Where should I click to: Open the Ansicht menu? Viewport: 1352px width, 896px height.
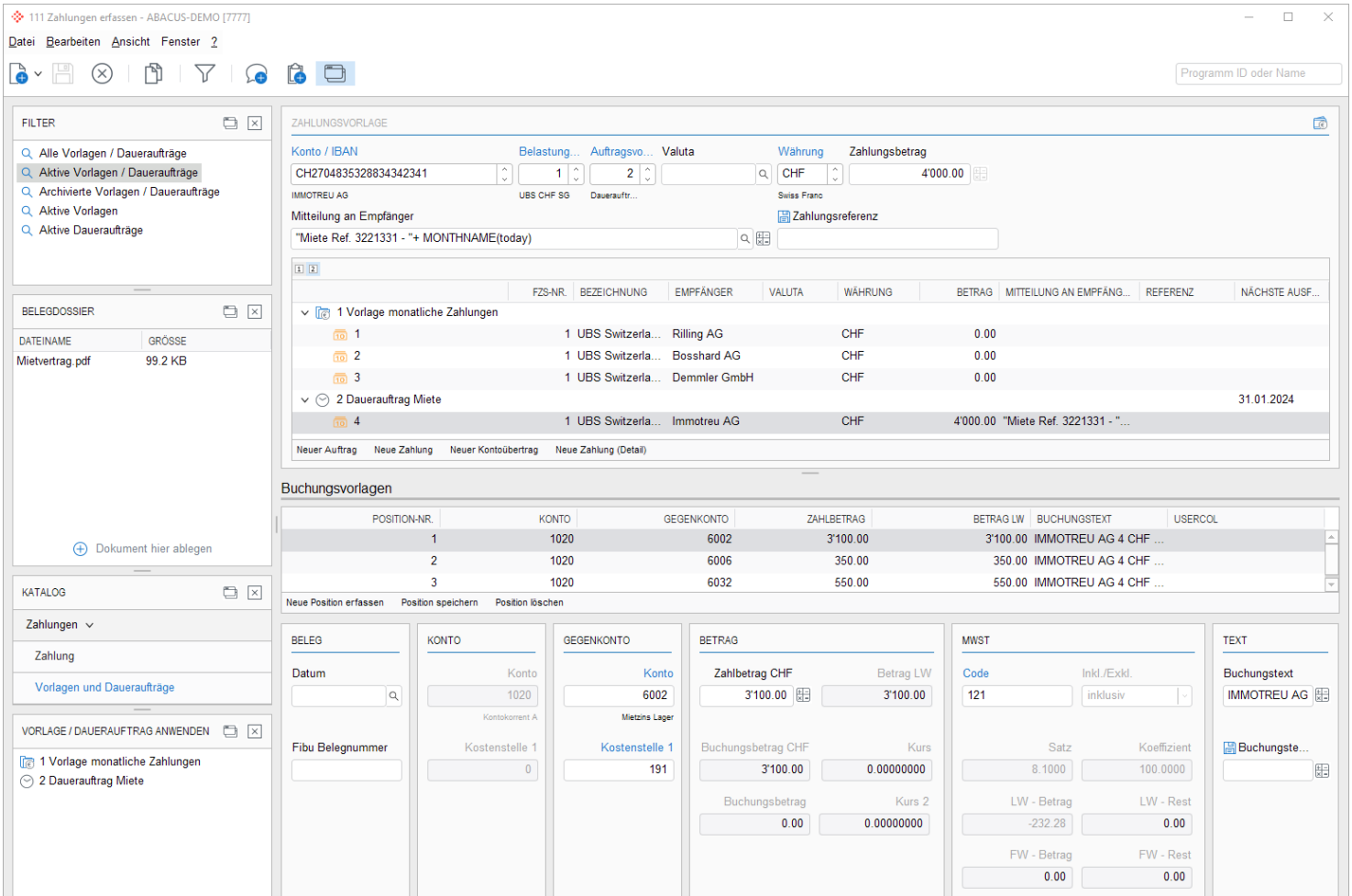131,42
